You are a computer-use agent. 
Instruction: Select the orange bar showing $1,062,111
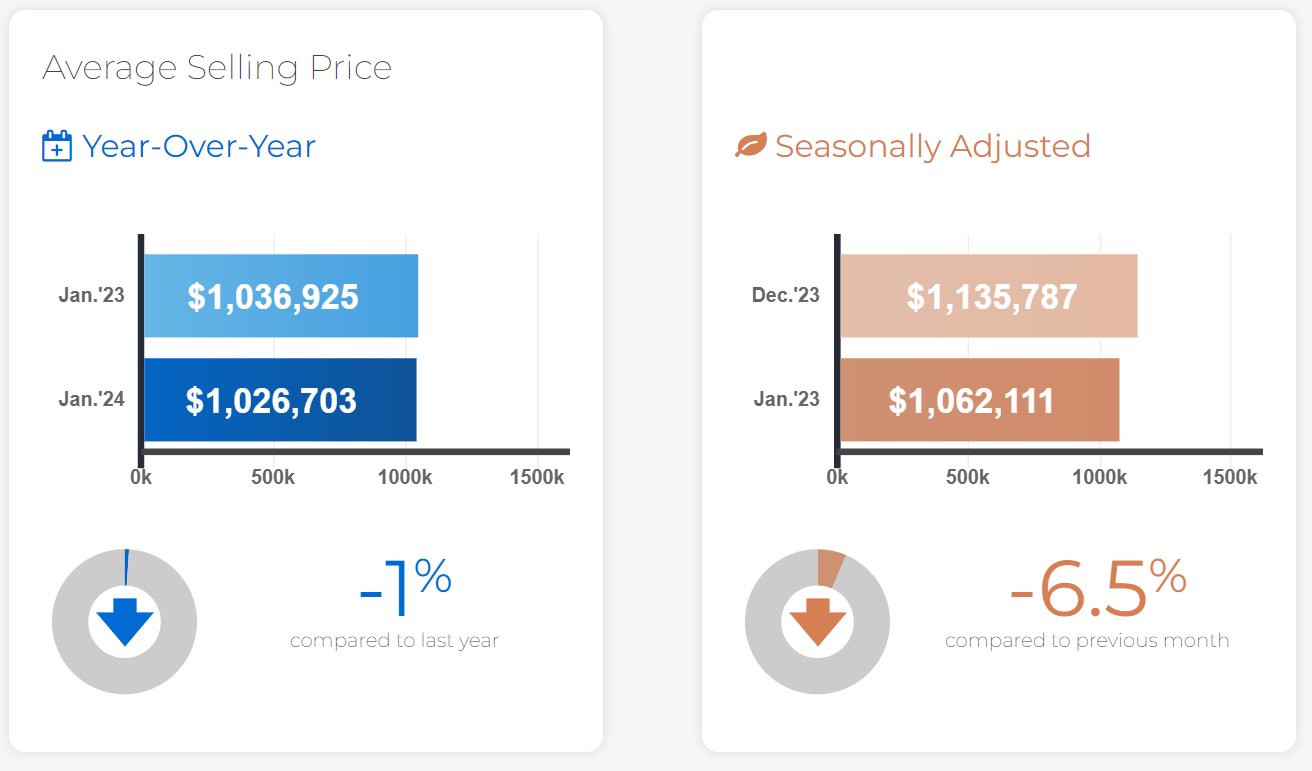979,400
